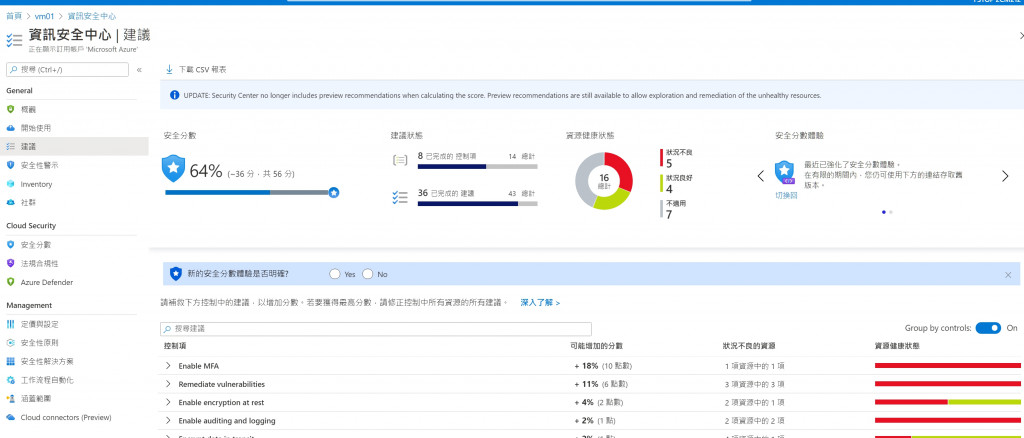This screenshot has height=438, width=1024.
Task: Click the download arrow icon beside 下載 CSV 報表
Action: point(169,69)
